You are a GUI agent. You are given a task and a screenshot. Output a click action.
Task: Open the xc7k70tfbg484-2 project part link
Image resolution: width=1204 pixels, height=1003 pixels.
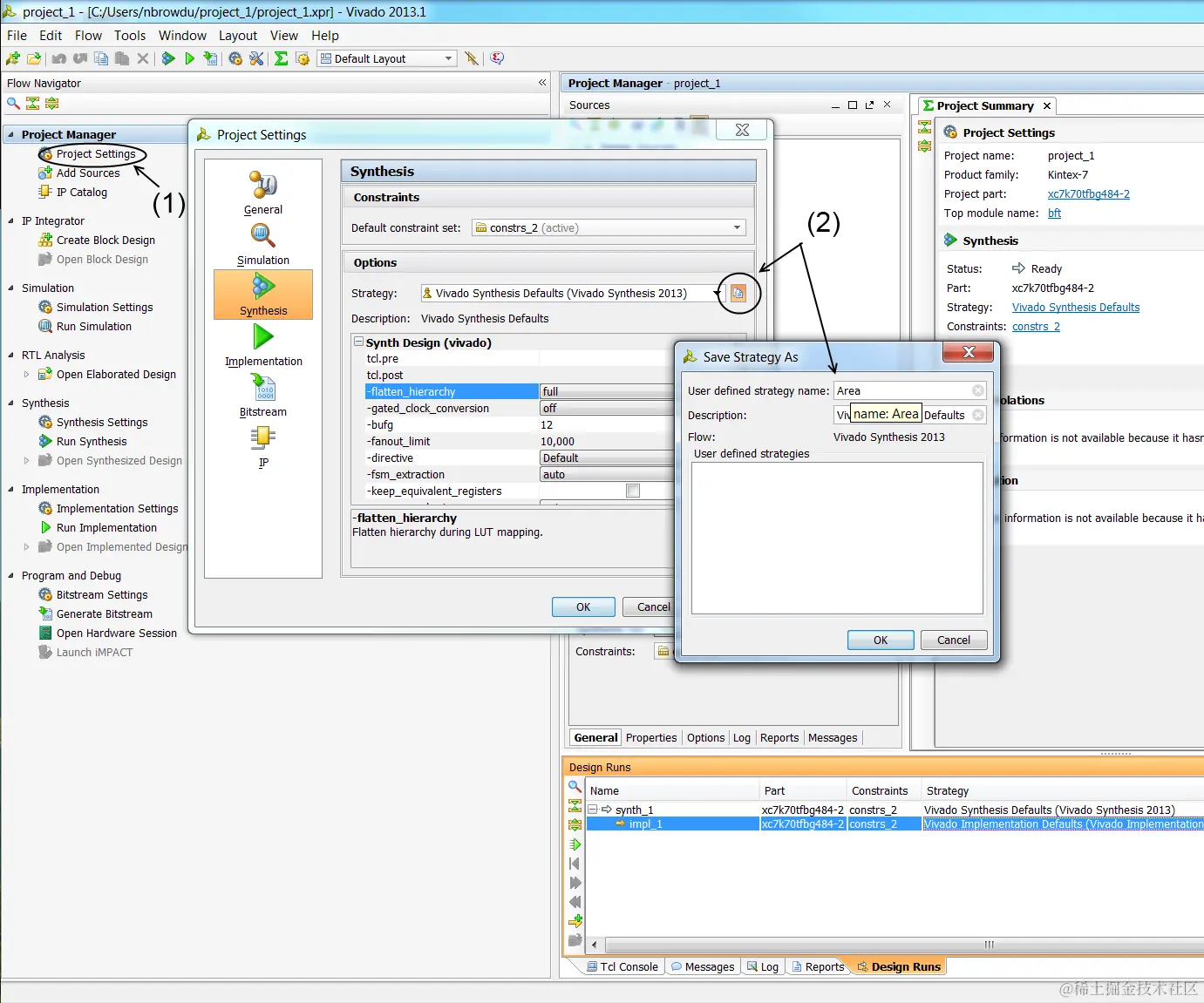coord(1088,193)
